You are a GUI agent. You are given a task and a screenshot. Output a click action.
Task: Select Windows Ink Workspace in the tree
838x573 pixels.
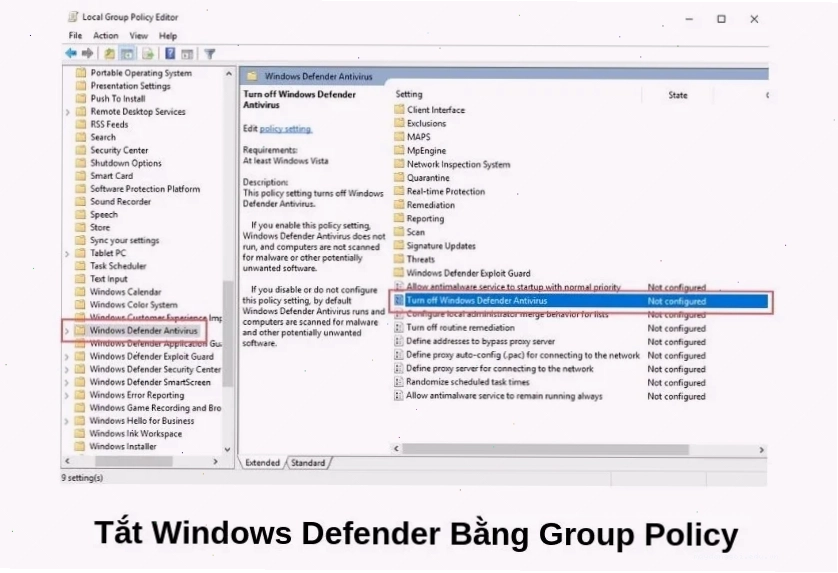point(136,433)
